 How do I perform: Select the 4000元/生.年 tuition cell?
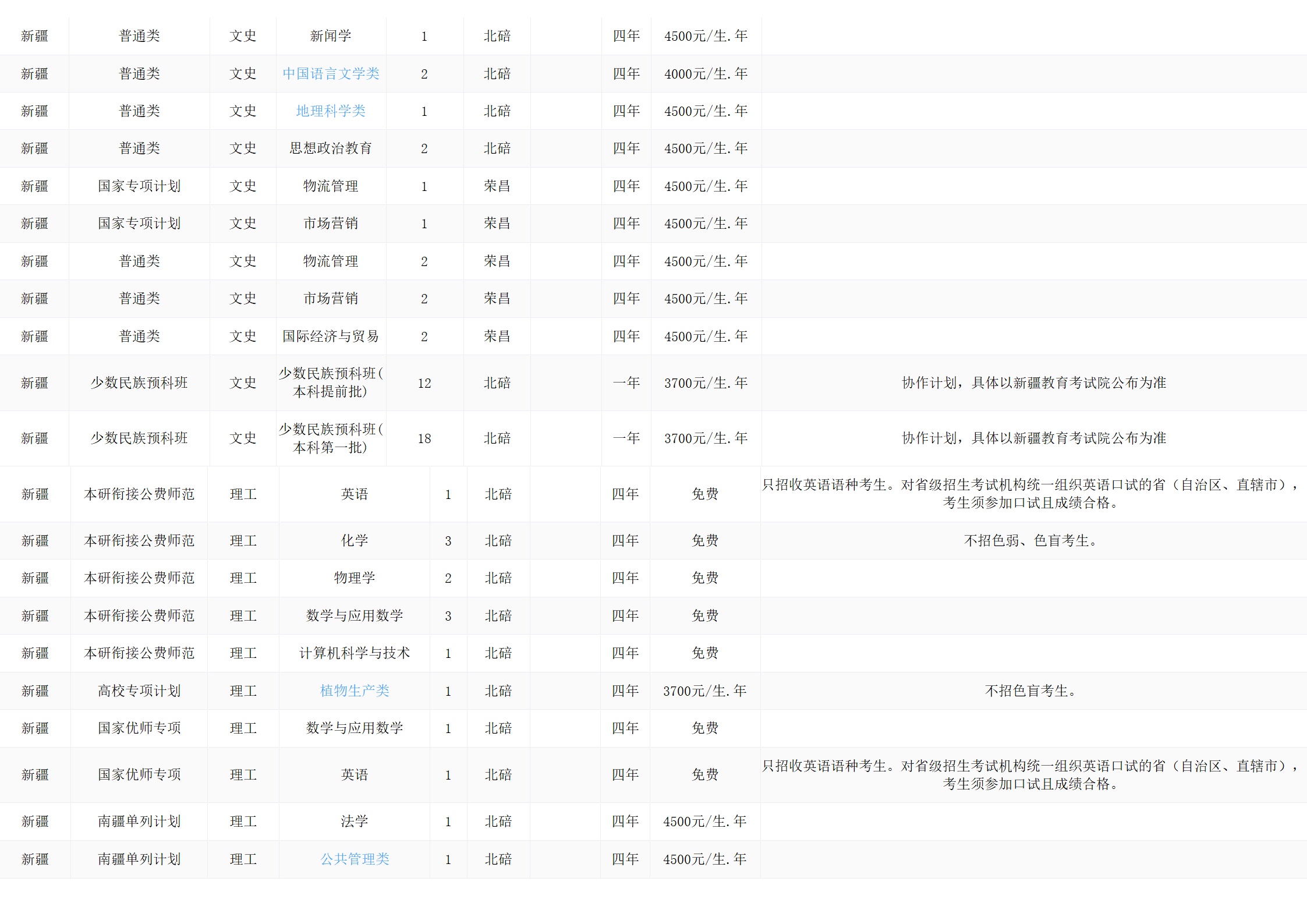click(706, 74)
